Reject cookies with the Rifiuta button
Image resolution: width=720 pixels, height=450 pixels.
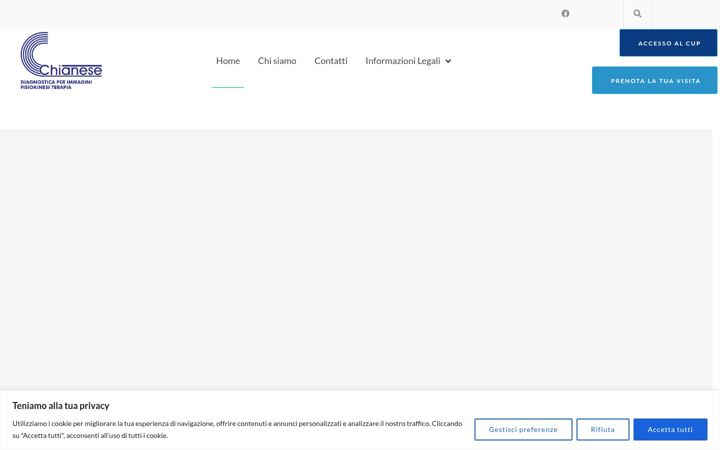coord(602,429)
